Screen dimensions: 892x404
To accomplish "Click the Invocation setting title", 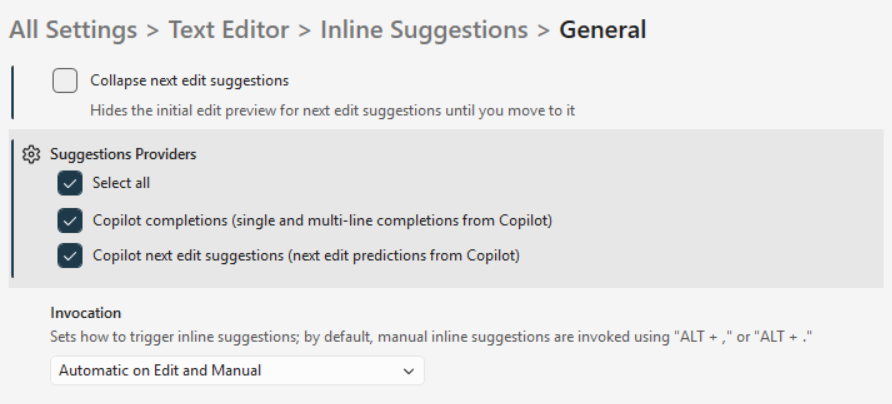I will click(86, 313).
